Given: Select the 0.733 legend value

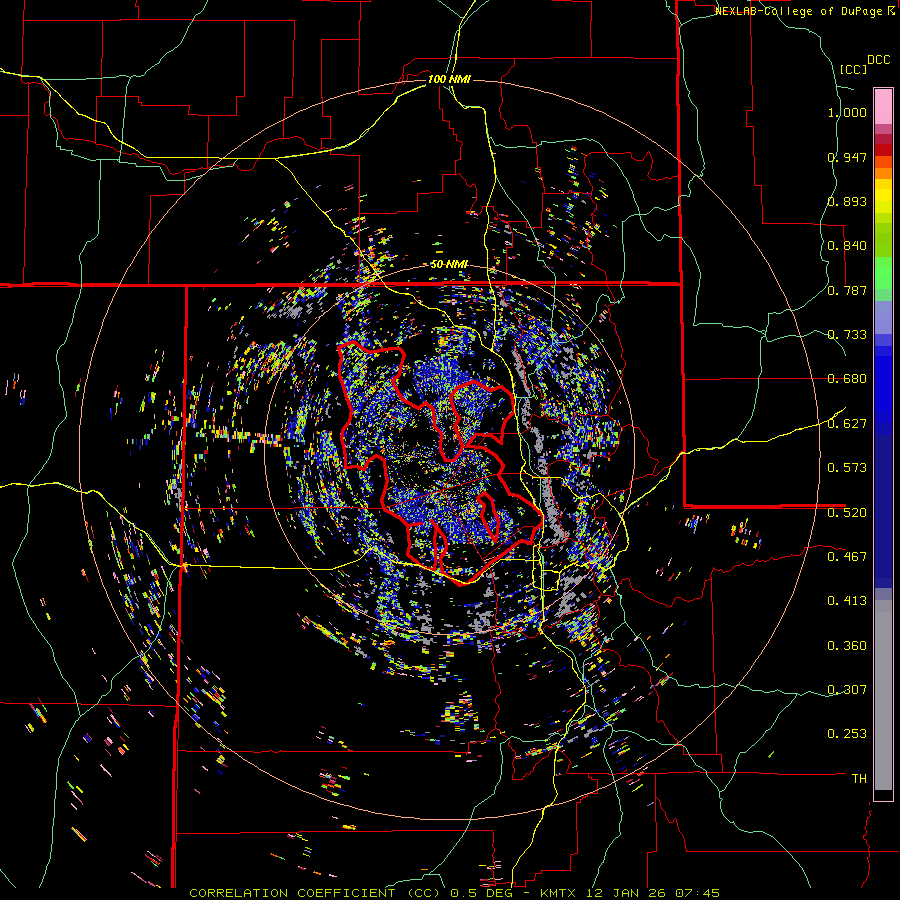Looking at the screenshot, I should (847, 335).
